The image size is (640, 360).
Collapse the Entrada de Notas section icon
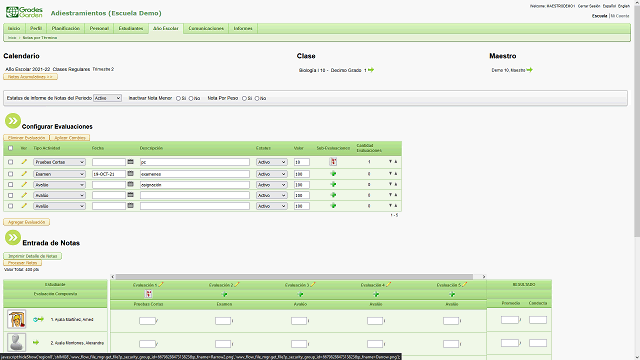pyautogui.click(x=13, y=237)
